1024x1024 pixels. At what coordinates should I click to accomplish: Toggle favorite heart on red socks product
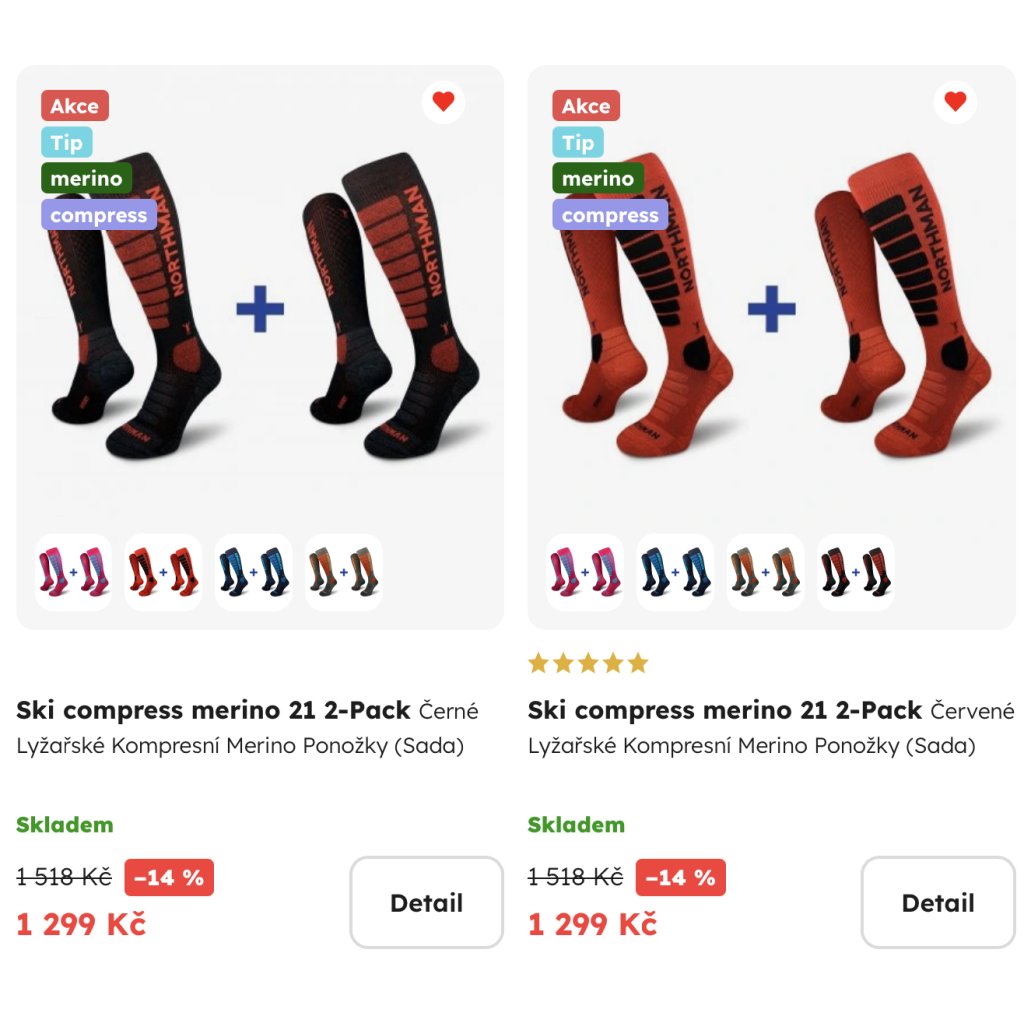[x=955, y=102]
